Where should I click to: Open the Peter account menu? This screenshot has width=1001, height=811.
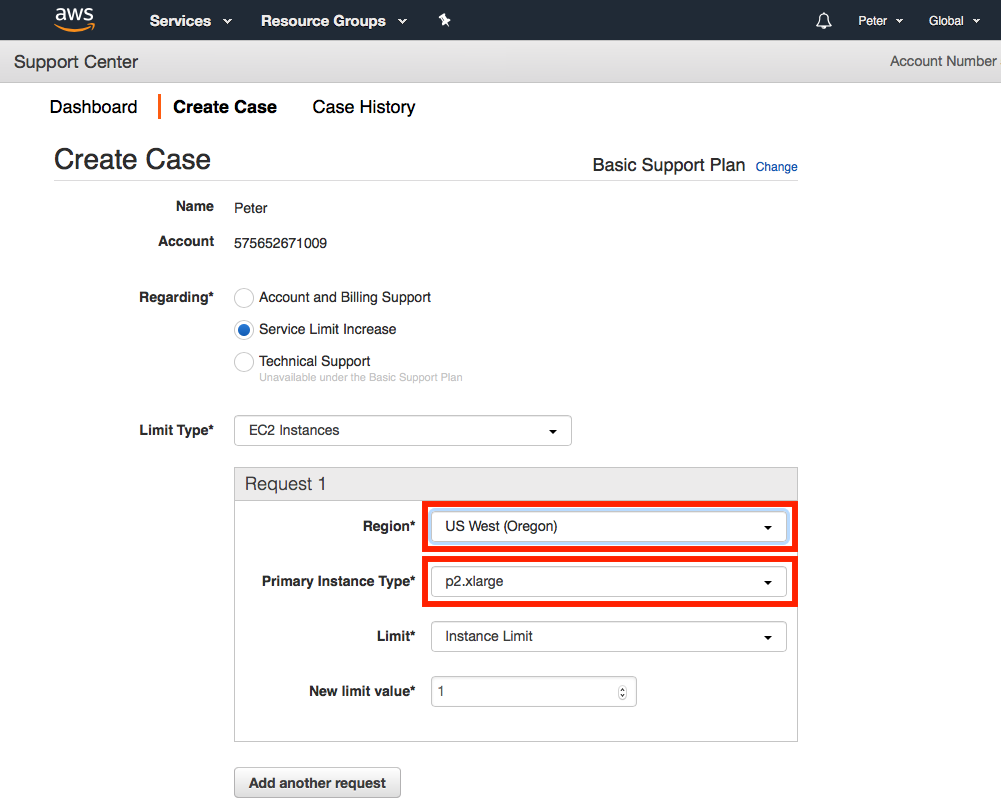pos(880,21)
